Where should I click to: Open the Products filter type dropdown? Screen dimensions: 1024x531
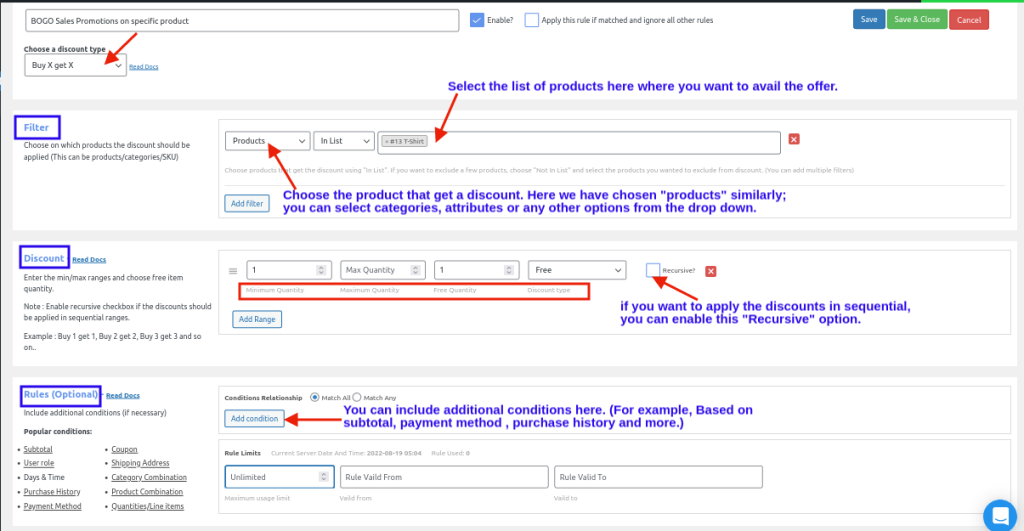pyautogui.click(x=267, y=141)
